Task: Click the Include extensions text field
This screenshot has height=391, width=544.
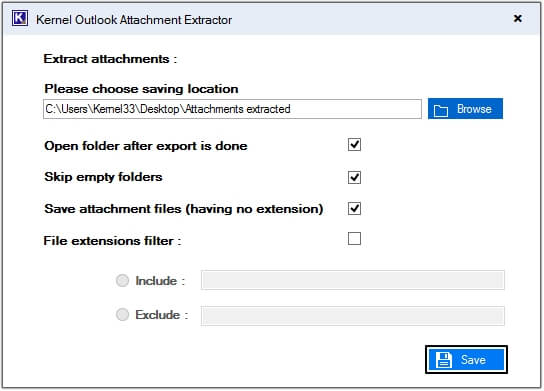Action: click(x=352, y=280)
